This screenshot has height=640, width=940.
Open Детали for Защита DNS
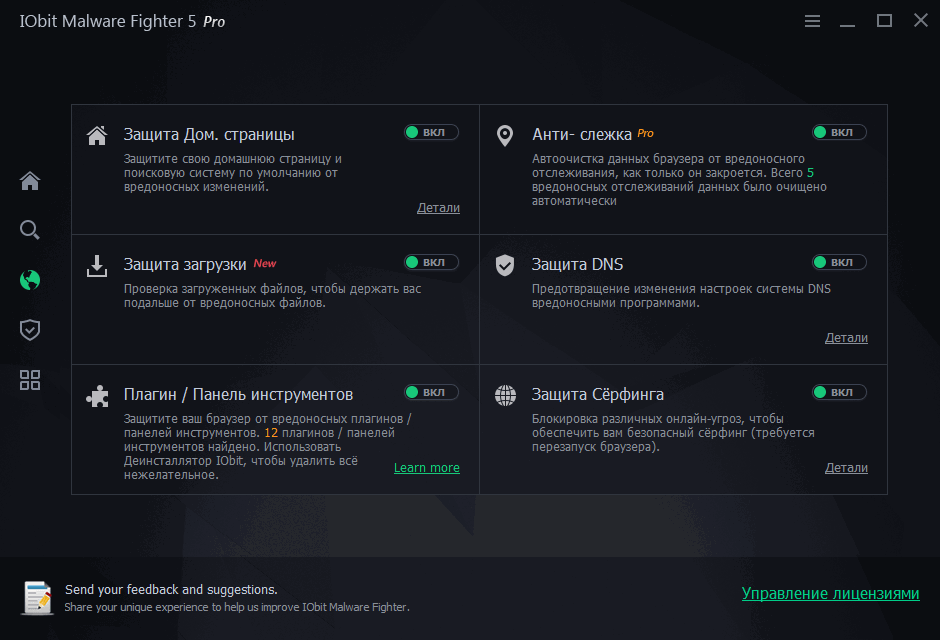click(846, 337)
